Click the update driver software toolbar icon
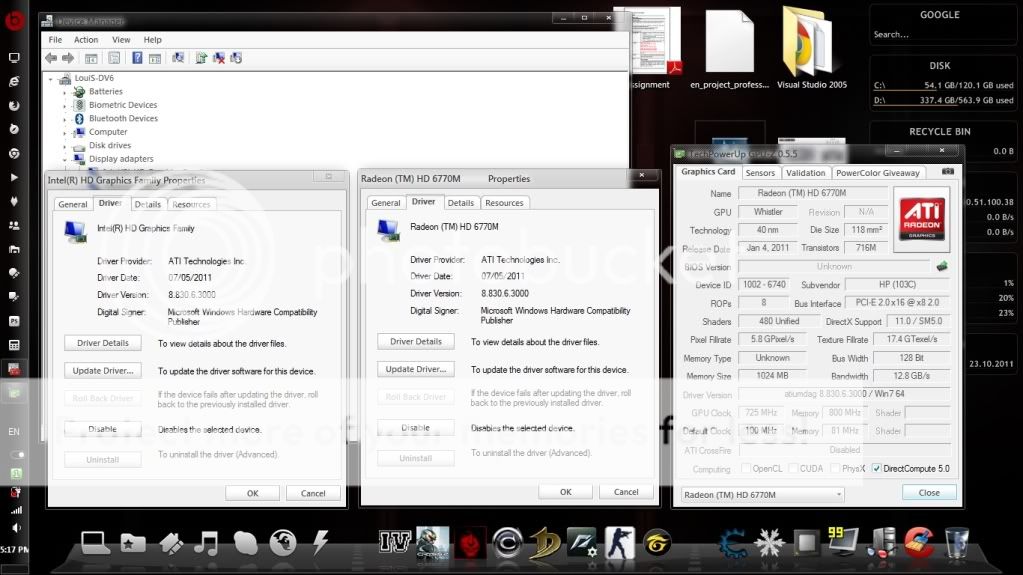This screenshot has height=575, width=1023. point(201,58)
